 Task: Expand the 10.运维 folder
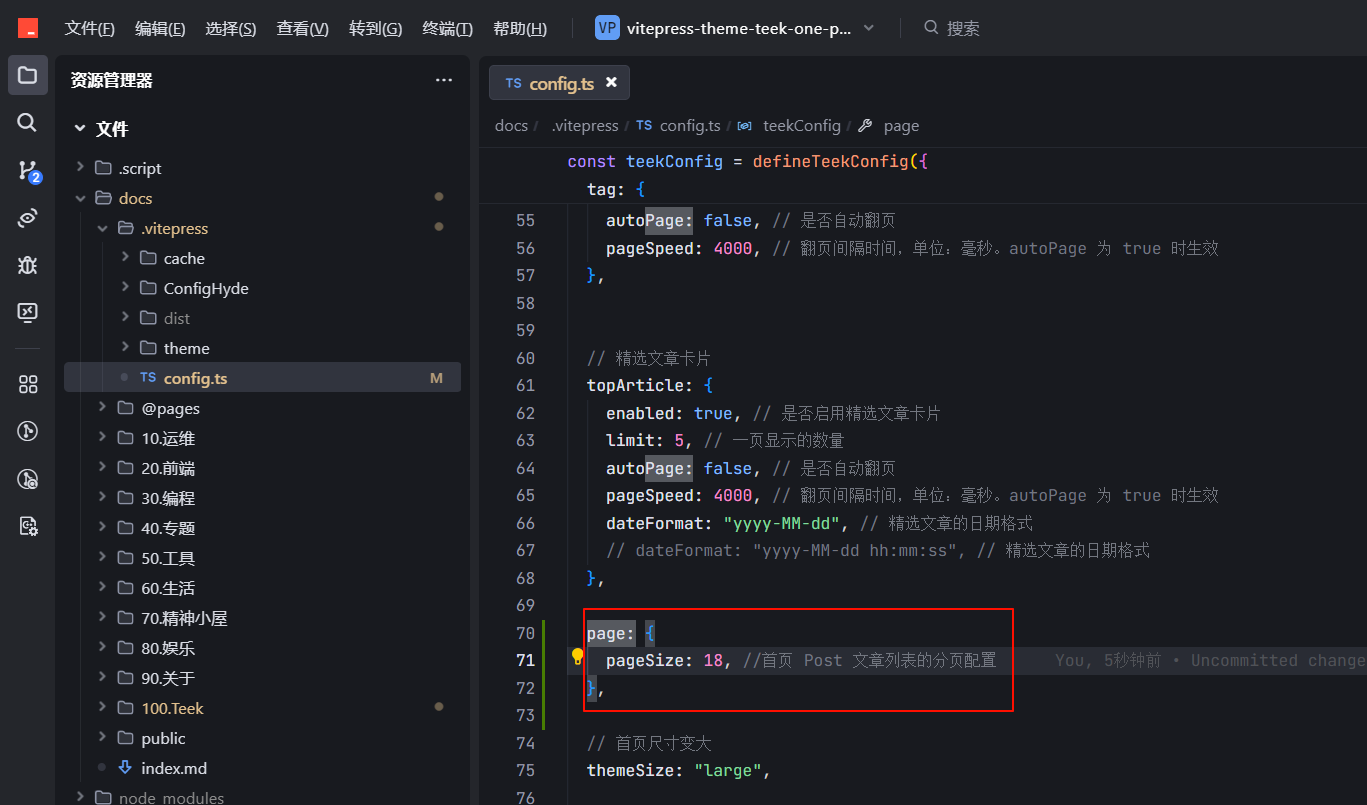click(262, 438)
